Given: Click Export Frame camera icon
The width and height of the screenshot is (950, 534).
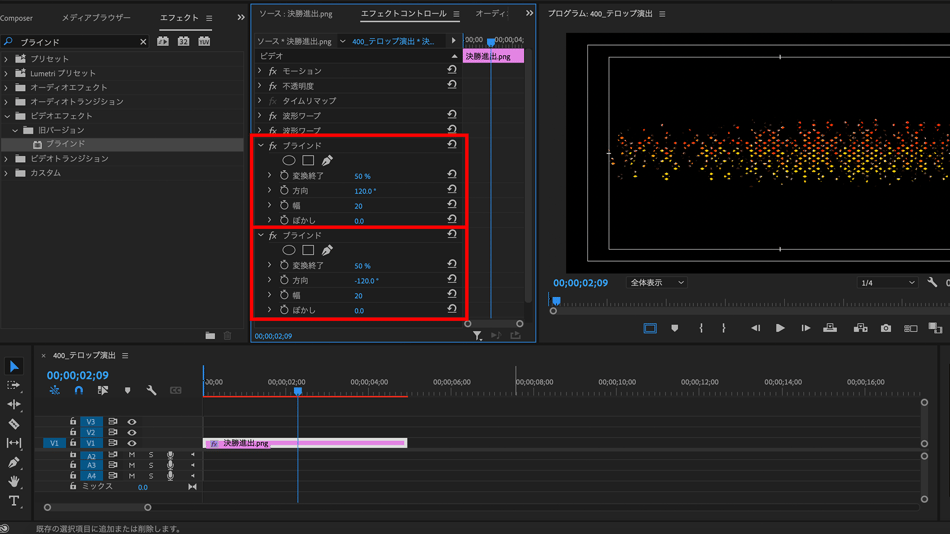Looking at the screenshot, I should tap(886, 328).
